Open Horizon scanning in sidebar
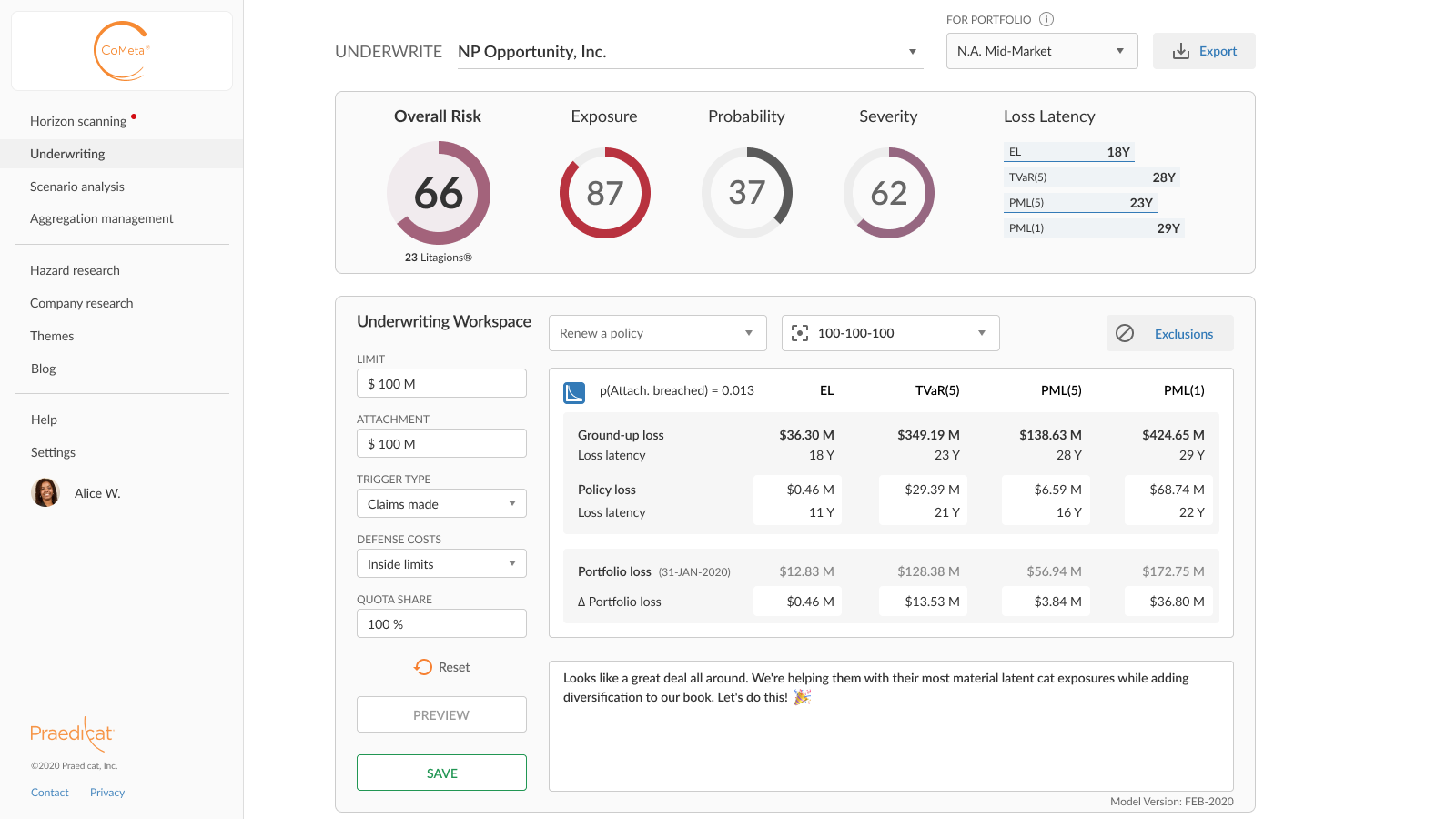This screenshot has height=819, width=1456. (x=78, y=121)
